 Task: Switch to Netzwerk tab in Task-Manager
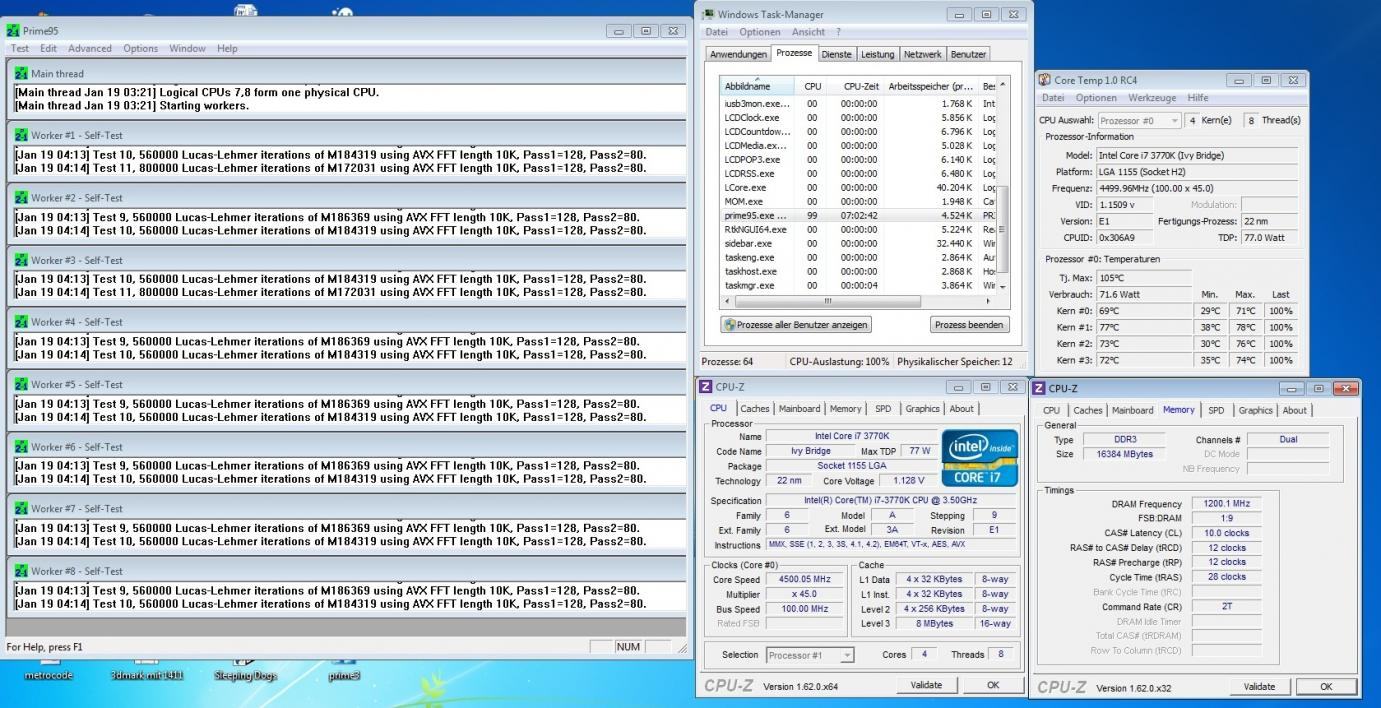(922, 54)
